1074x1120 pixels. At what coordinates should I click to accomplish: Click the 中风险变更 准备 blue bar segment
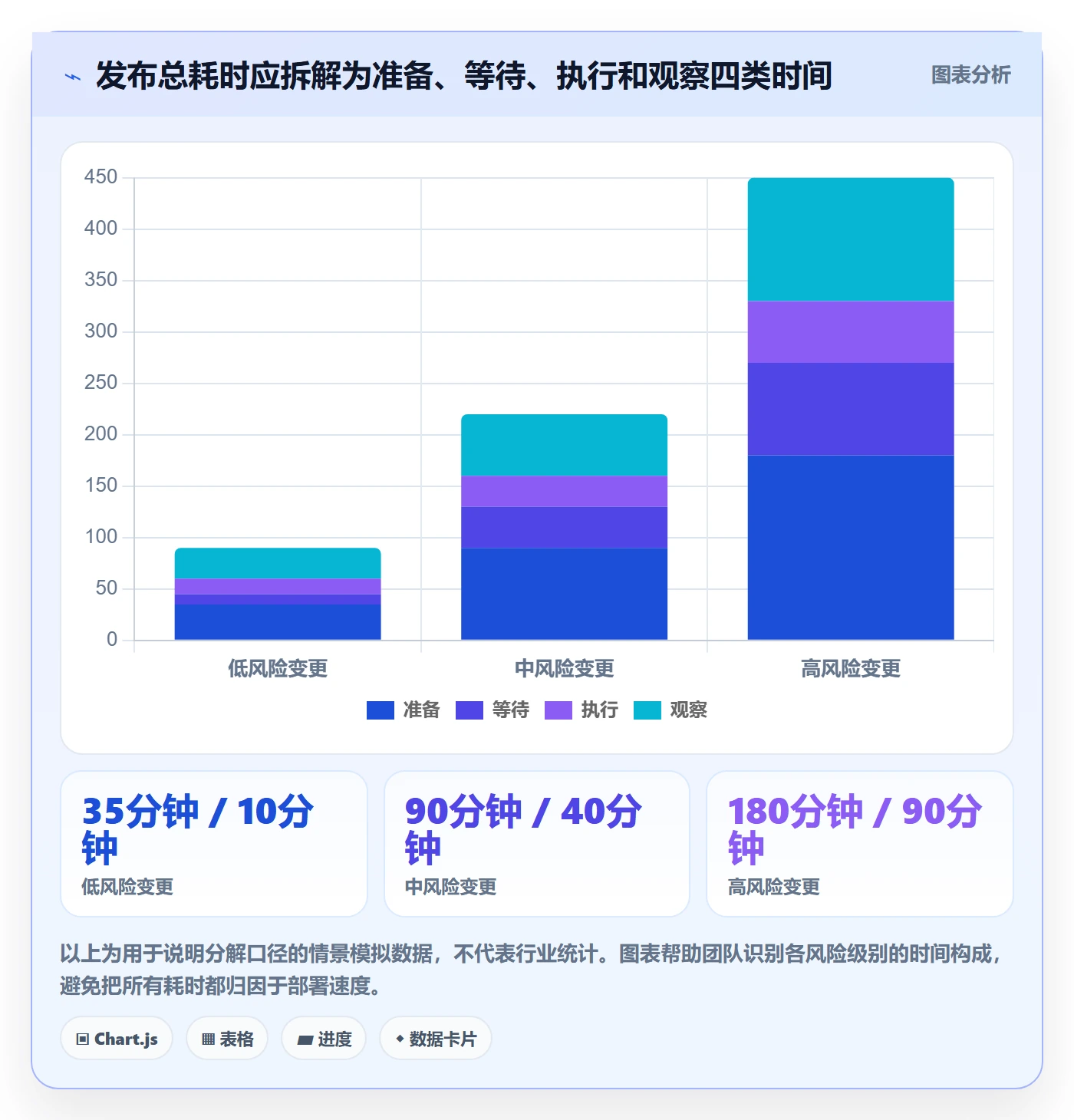tap(564, 594)
